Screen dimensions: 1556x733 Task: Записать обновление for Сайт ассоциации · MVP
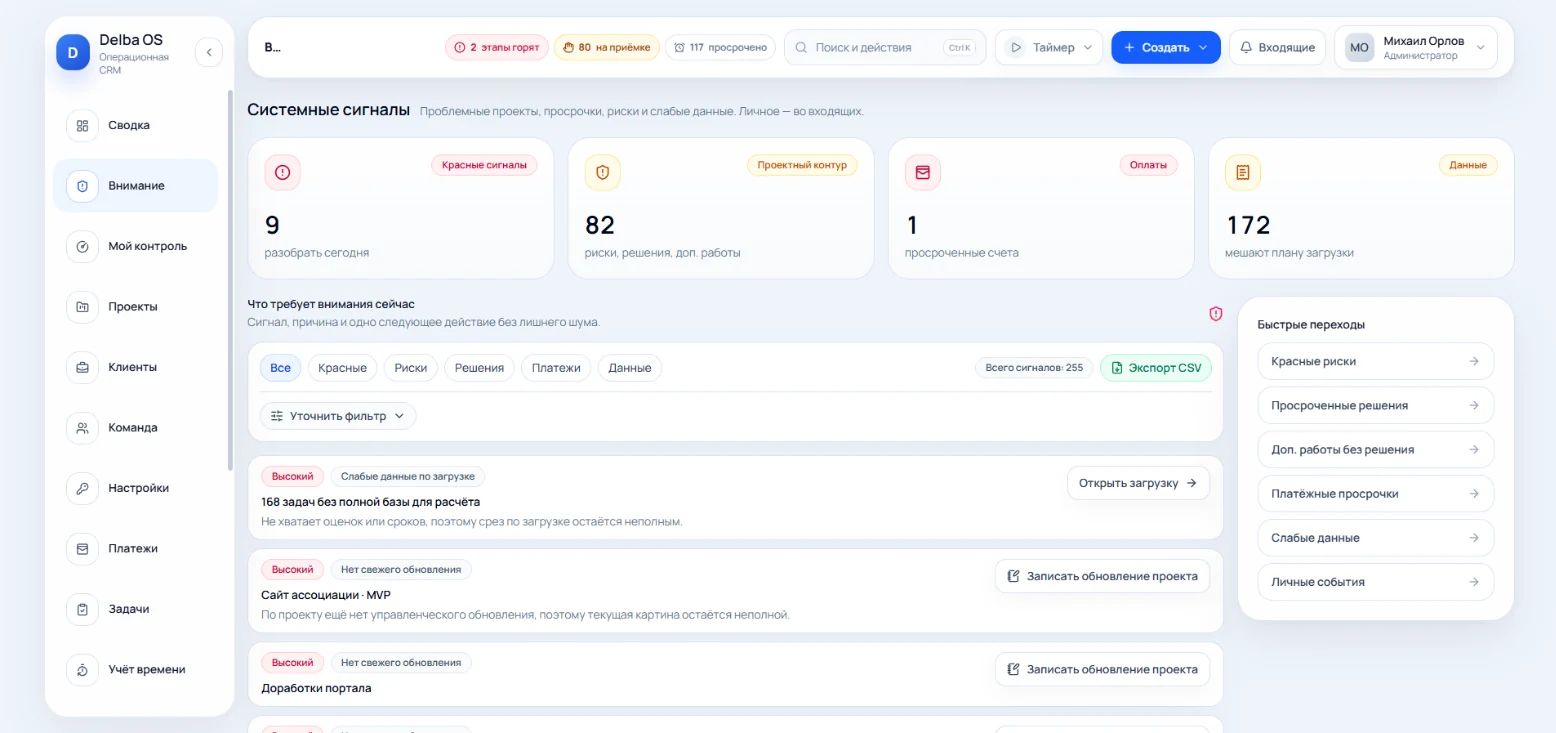(1102, 576)
